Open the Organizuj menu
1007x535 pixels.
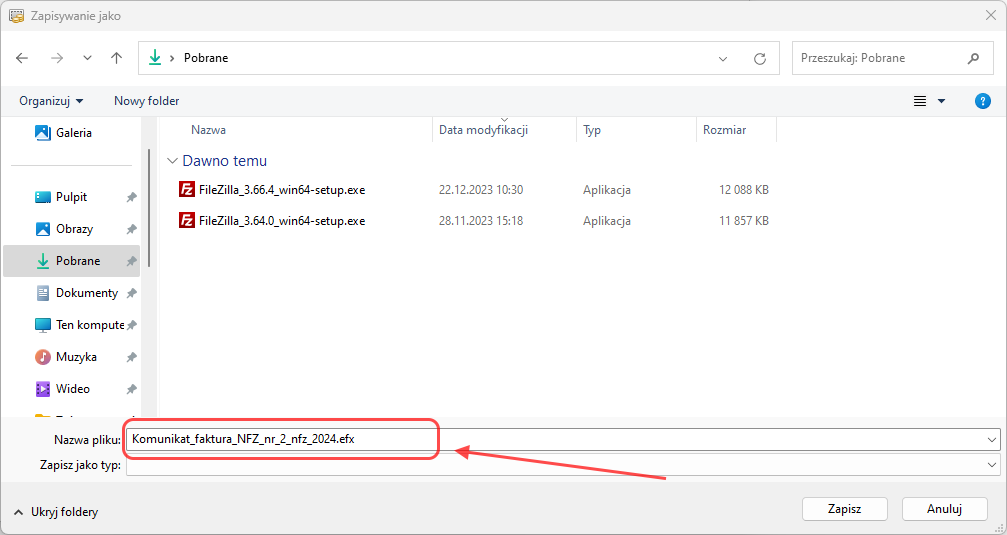coord(51,101)
